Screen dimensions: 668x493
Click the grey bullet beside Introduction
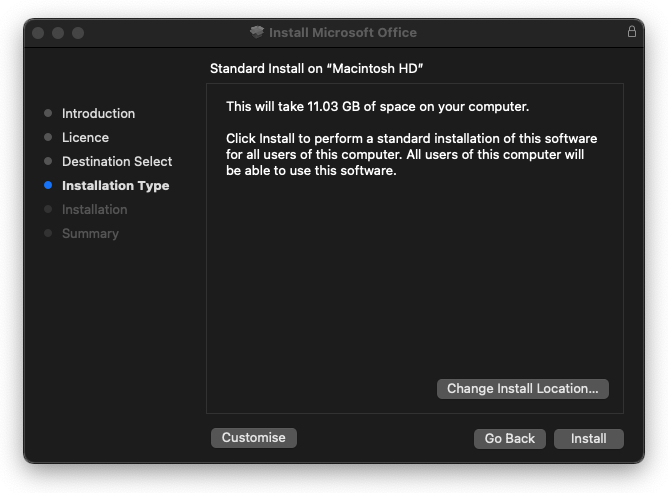coord(48,113)
